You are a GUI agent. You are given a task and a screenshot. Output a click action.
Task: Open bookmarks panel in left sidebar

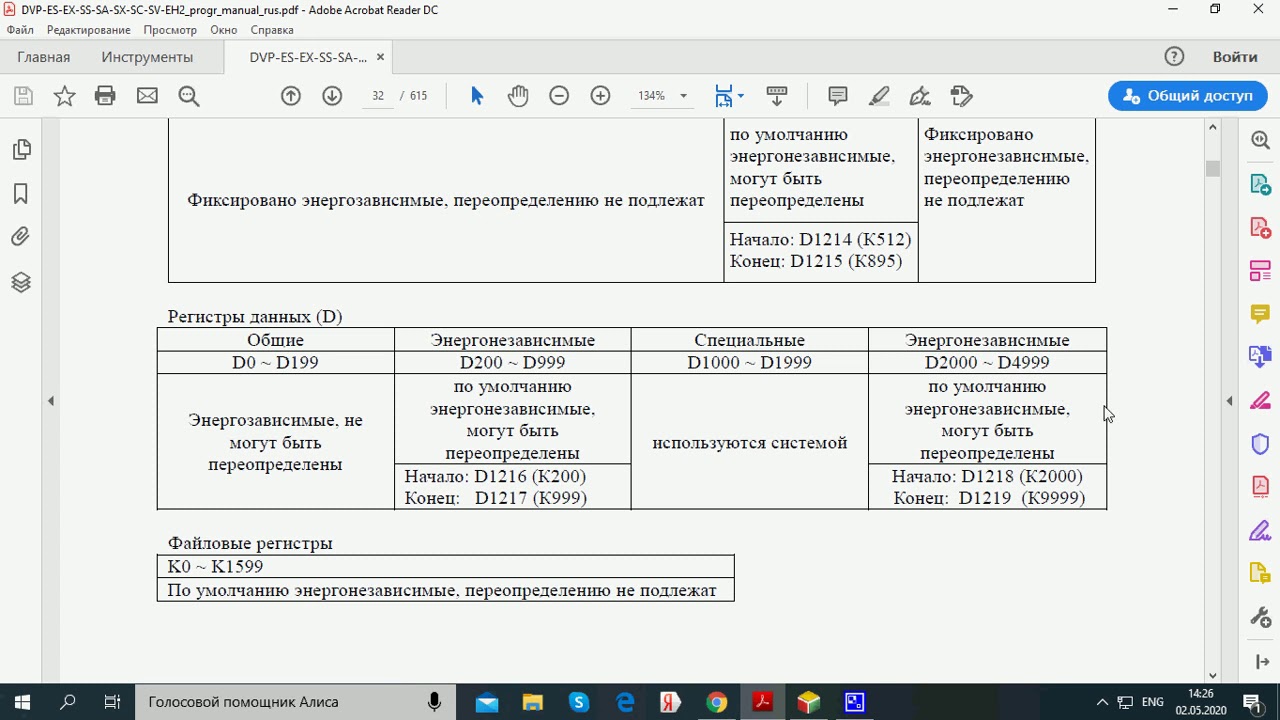[21, 194]
